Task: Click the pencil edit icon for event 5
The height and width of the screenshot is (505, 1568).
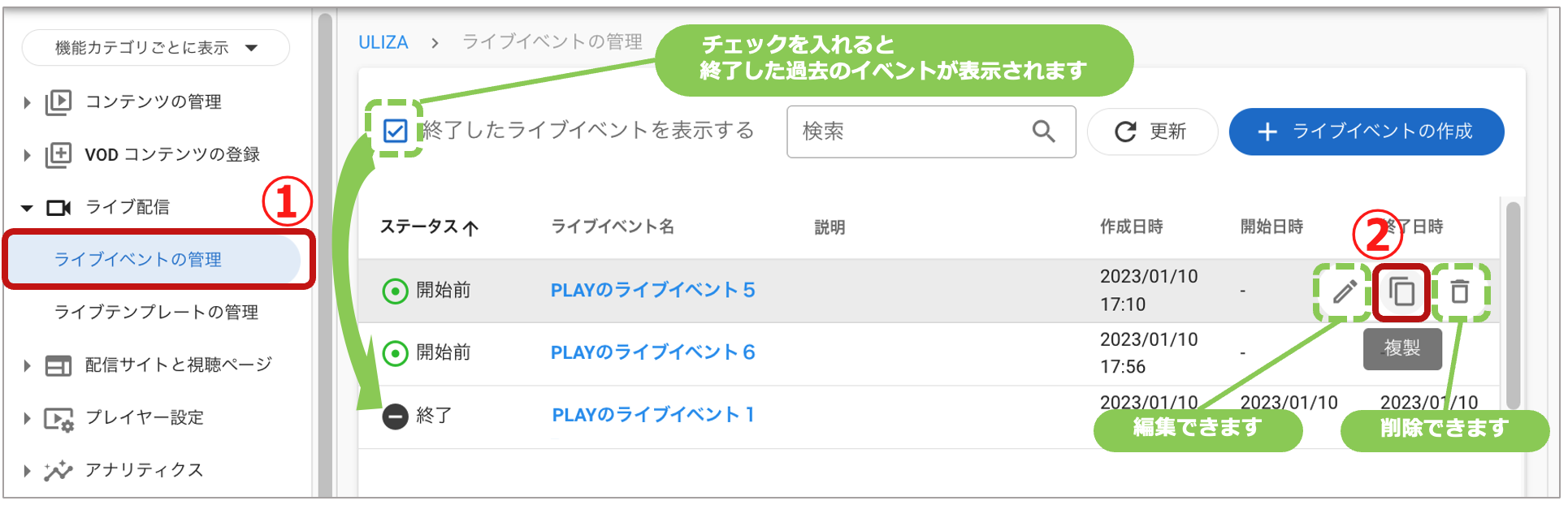Action: (1345, 291)
